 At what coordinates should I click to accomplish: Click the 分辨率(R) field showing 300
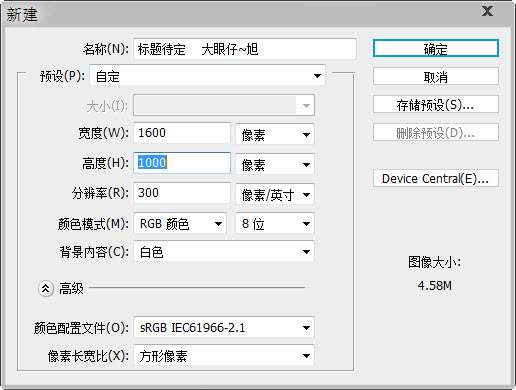[182, 193]
